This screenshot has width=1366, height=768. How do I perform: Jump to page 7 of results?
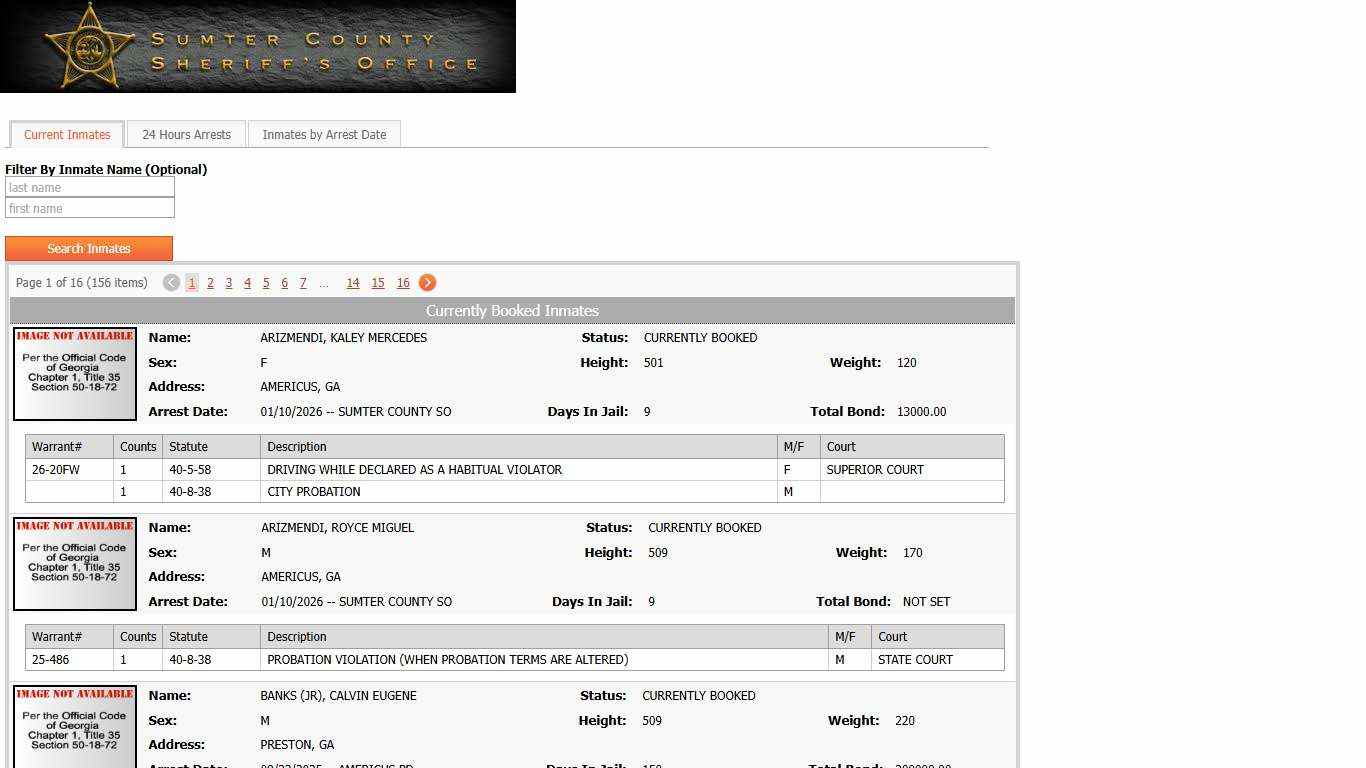(303, 283)
